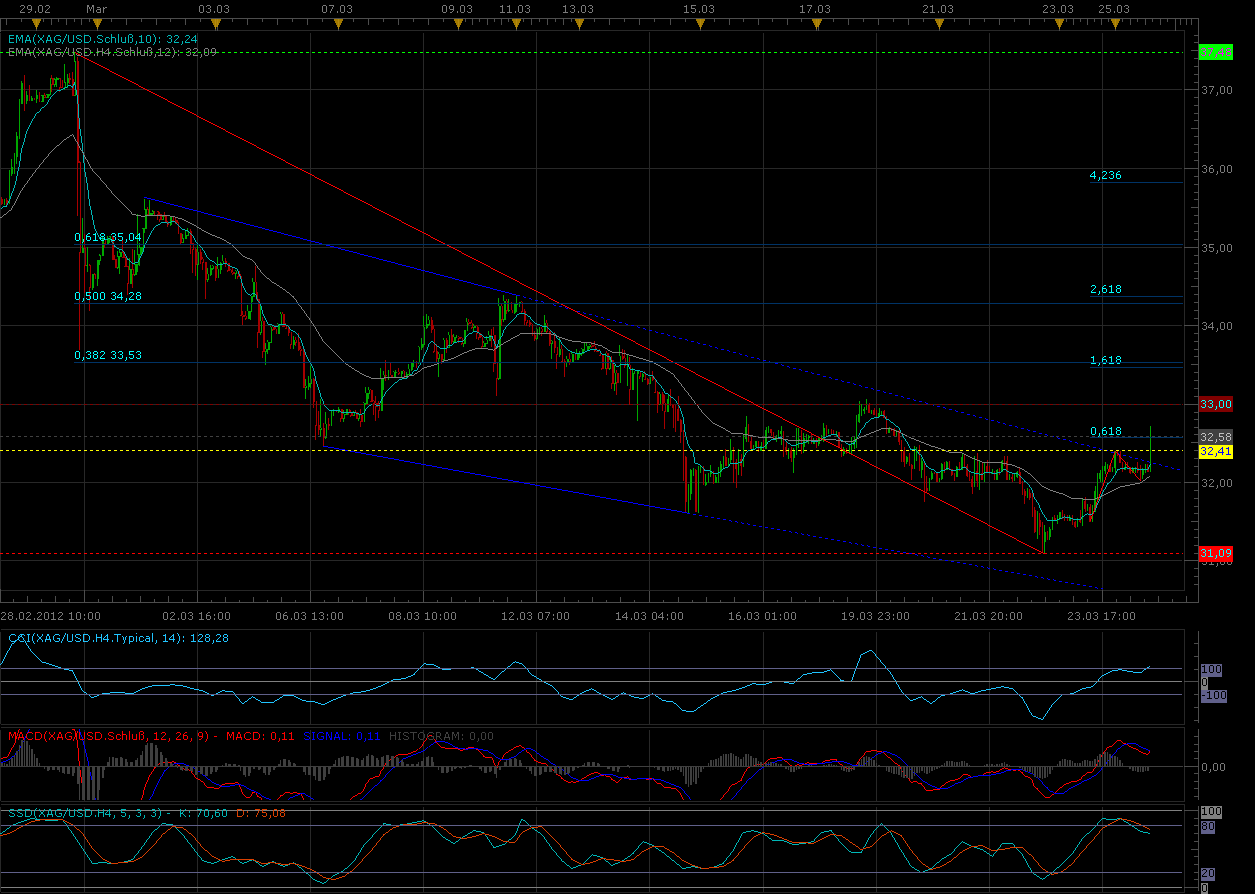
Task: Select the 0,382 33,53 retracement label
Action: [108, 354]
